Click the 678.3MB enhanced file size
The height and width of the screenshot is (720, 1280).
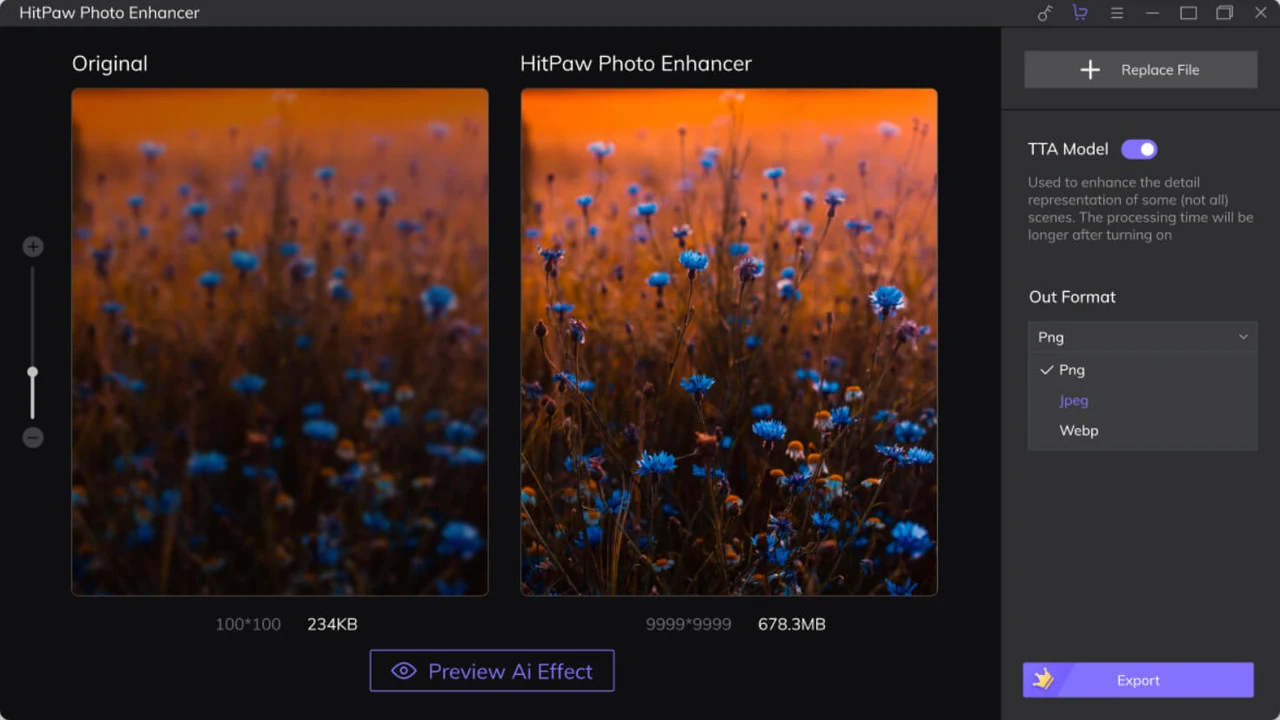[x=792, y=624]
